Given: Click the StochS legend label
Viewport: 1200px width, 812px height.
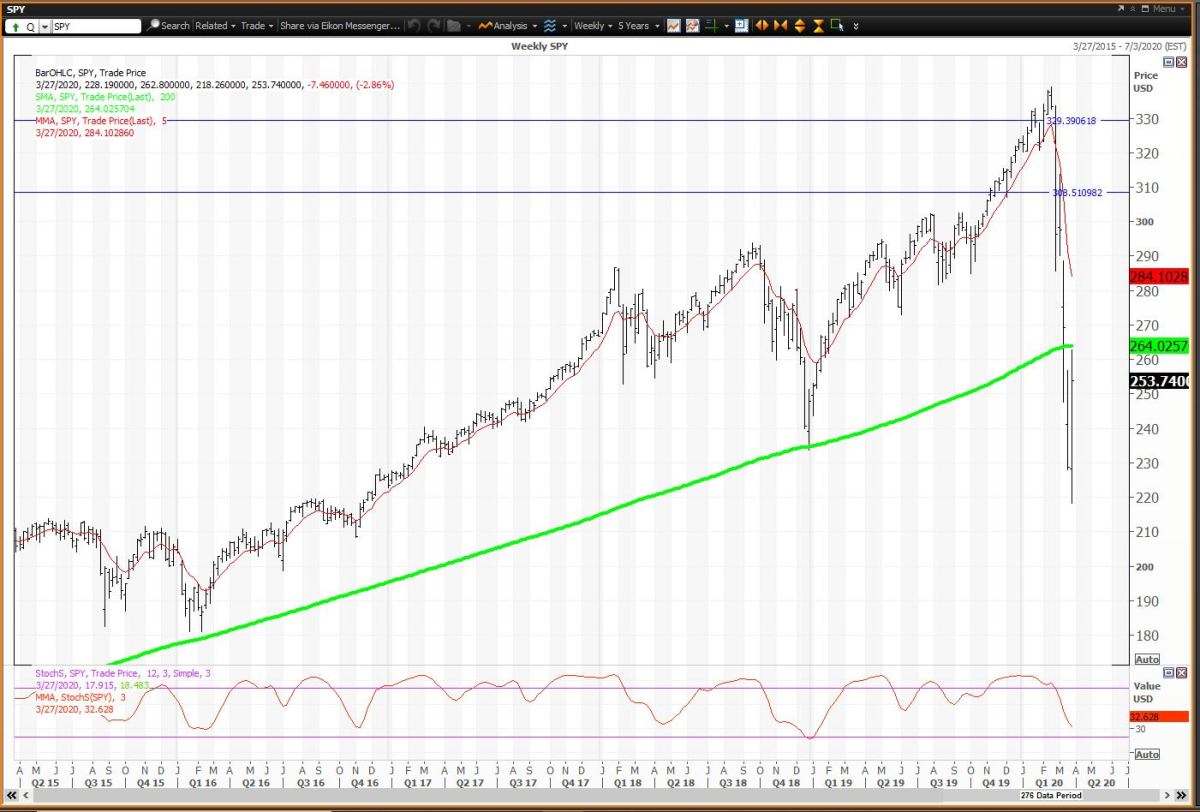Looking at the screenshot, I should [123, 674].
